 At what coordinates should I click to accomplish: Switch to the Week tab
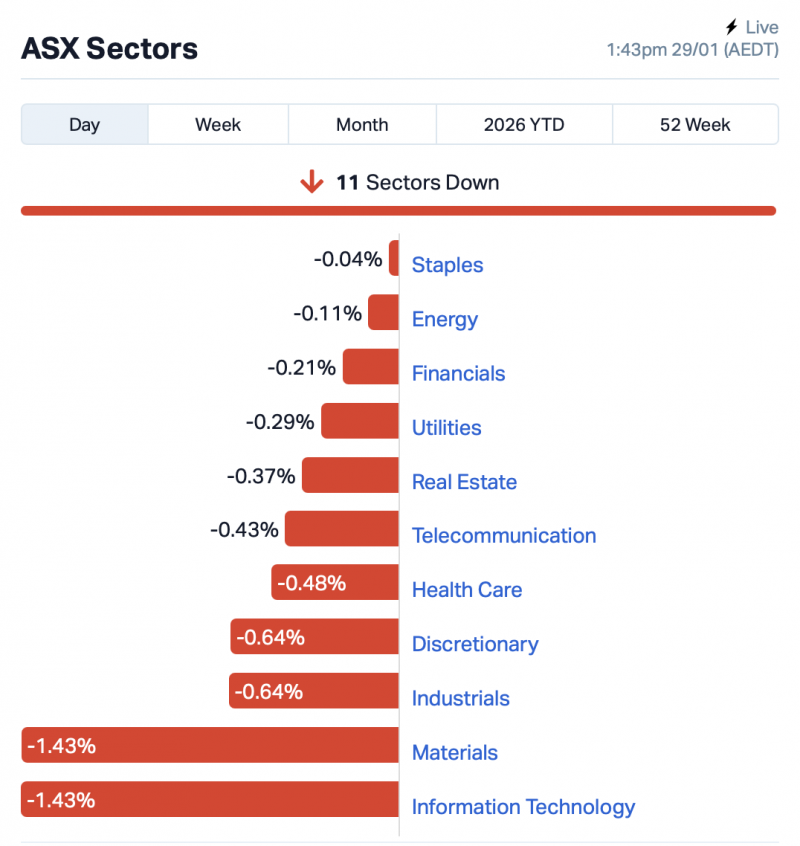point(218,125)
